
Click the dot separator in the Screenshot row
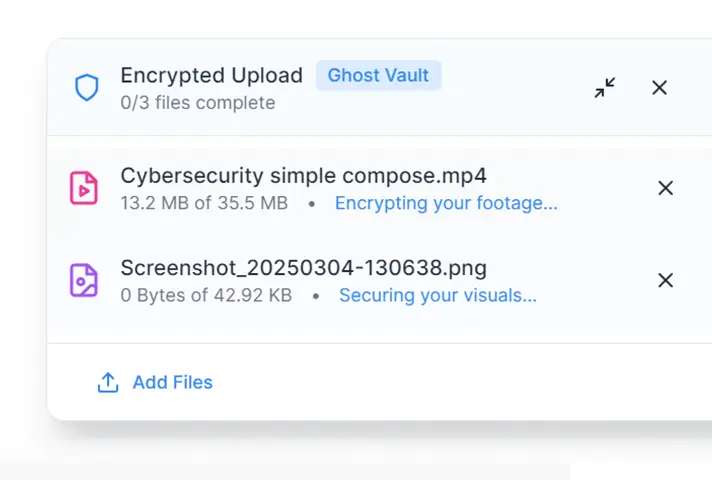(x=316, y=296)
